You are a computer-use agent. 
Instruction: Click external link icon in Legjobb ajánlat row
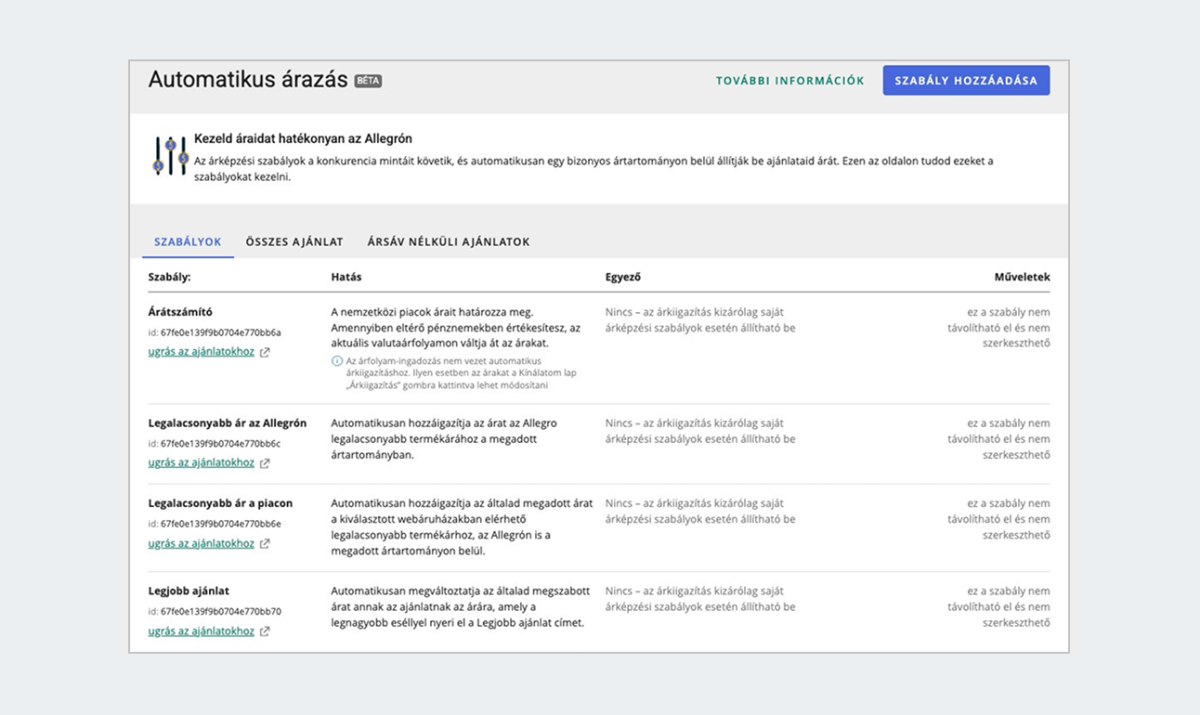[264, 632]
